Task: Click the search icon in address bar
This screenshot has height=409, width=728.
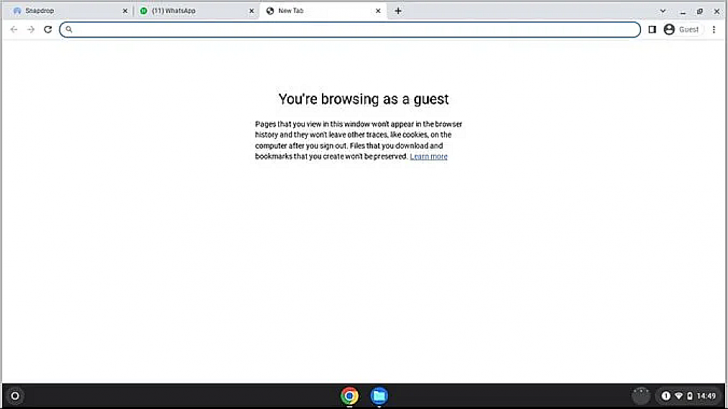Action: click(69, 30)
